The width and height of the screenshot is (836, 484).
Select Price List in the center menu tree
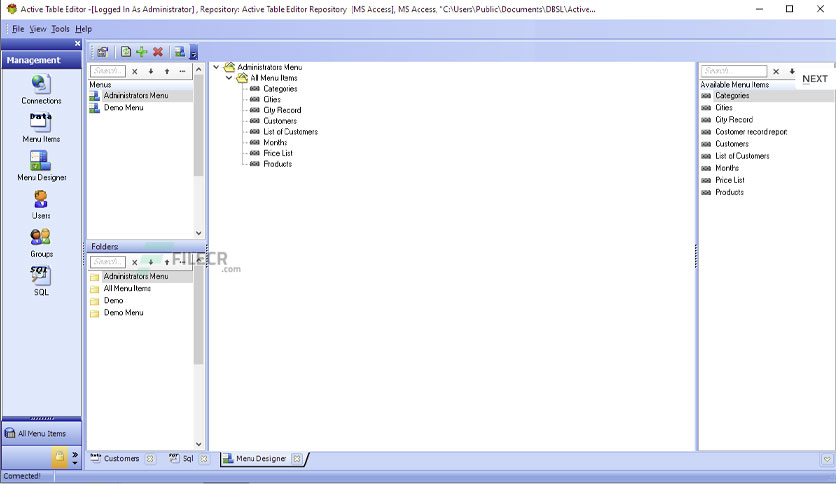pos(278,153)
